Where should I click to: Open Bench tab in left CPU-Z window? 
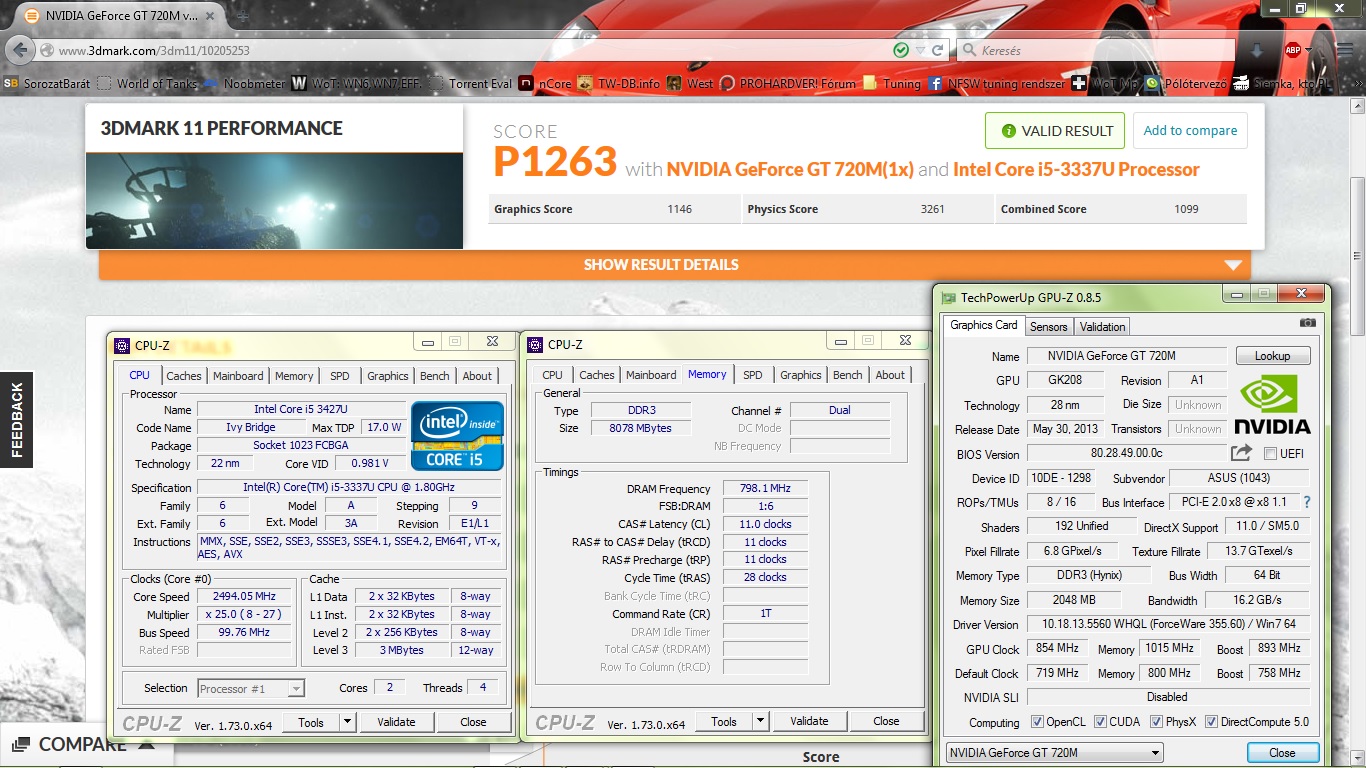pyautogui.click(x=435, y=376)
